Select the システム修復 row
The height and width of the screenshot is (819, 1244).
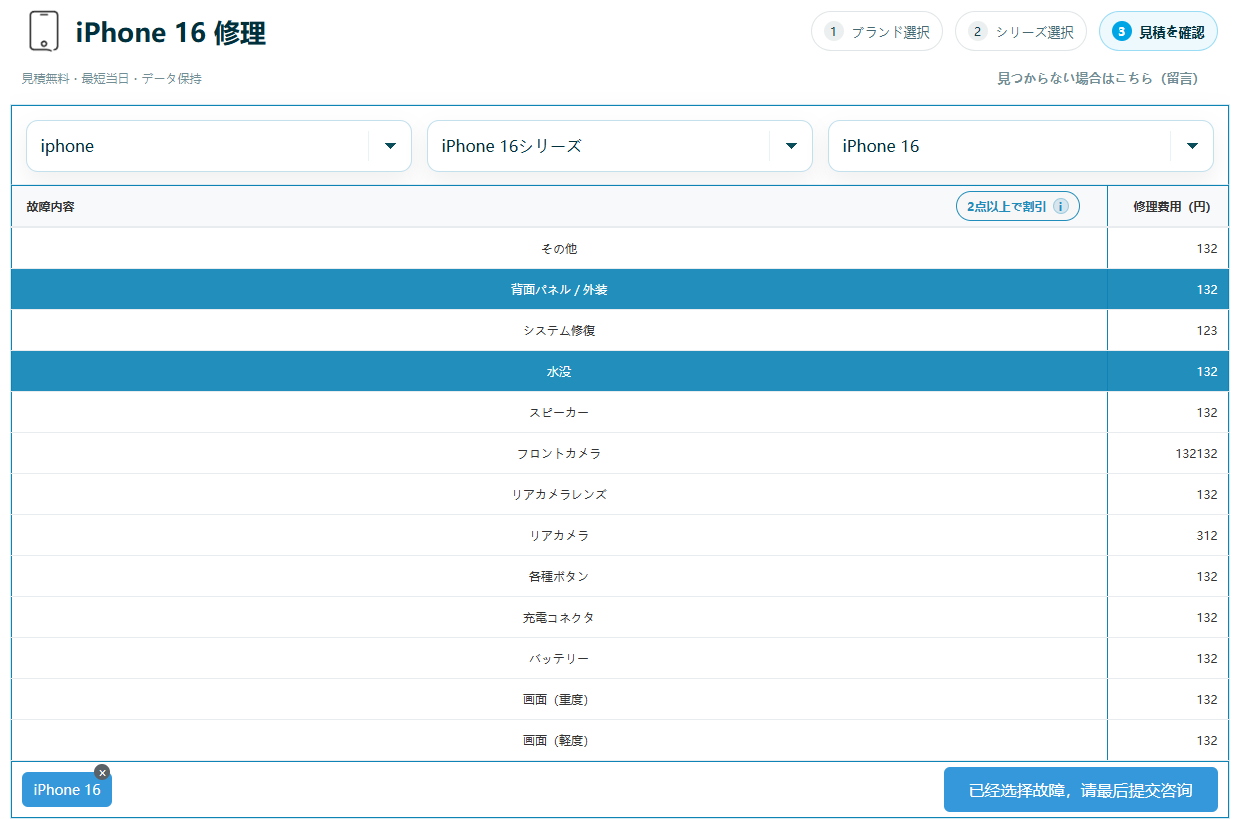(x=559, y=331)
